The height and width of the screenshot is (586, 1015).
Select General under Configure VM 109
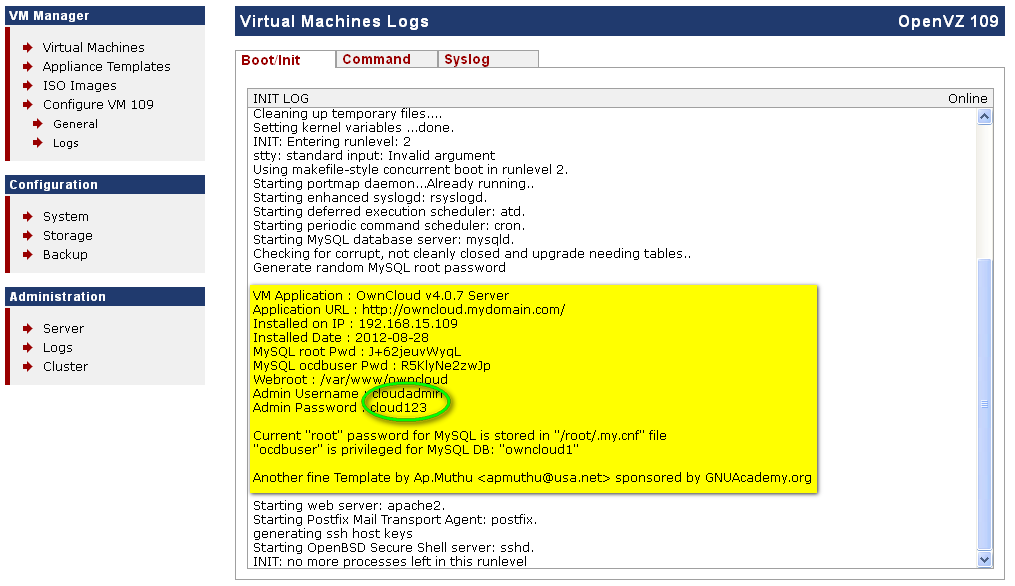[x=75, y=124]
